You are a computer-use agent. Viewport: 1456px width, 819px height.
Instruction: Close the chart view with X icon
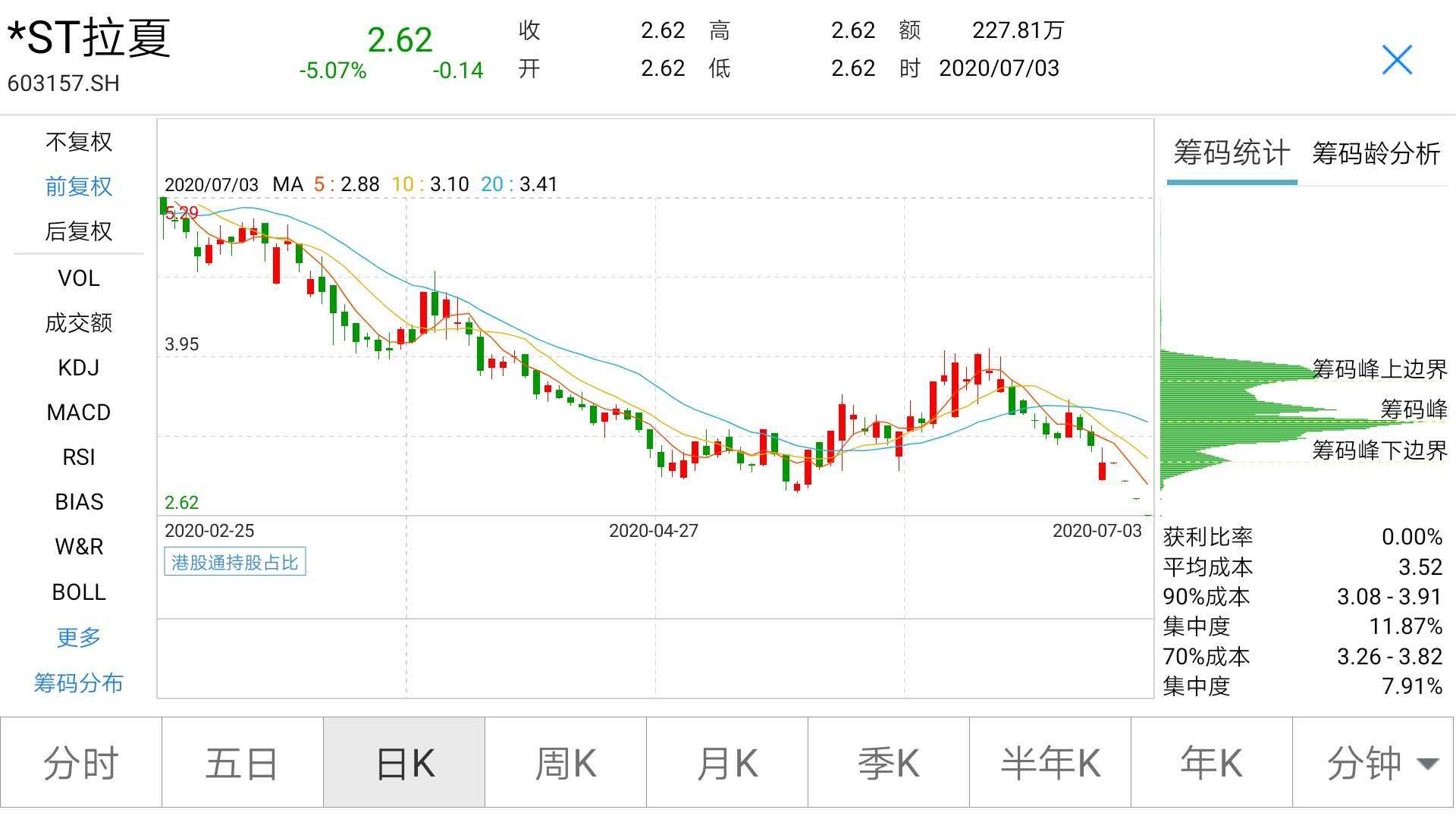point(1396,60)
